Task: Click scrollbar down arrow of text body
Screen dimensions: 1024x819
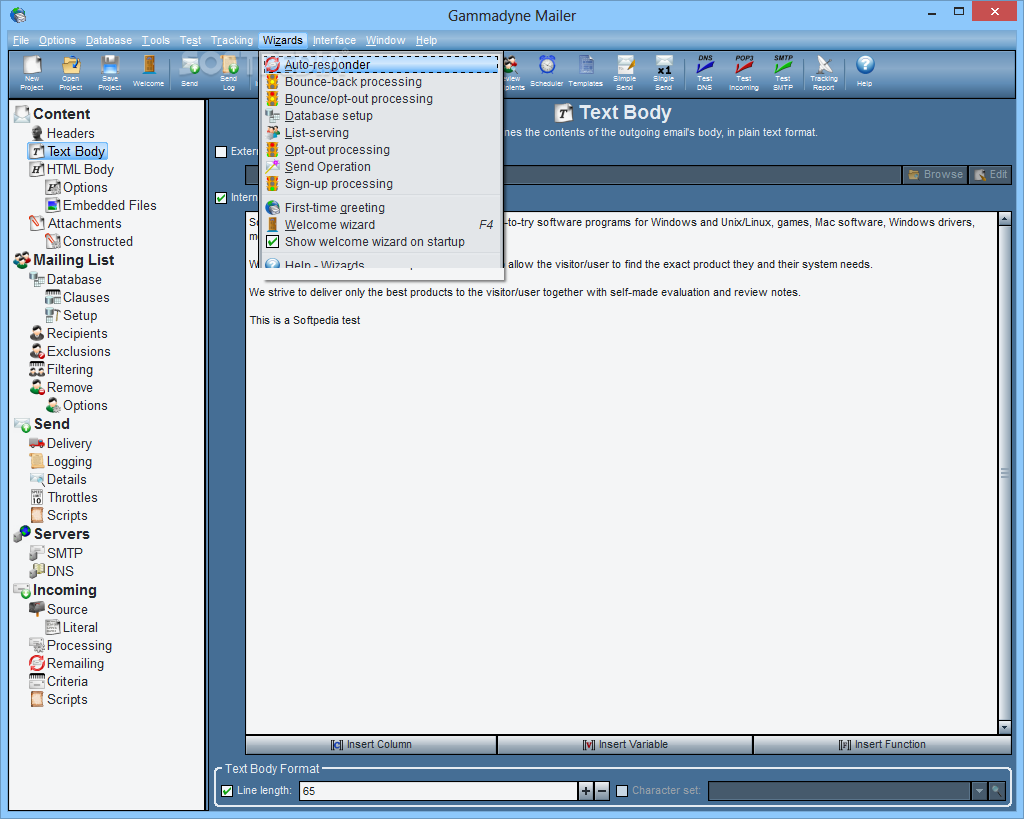Action: [x=1004, y=728]
